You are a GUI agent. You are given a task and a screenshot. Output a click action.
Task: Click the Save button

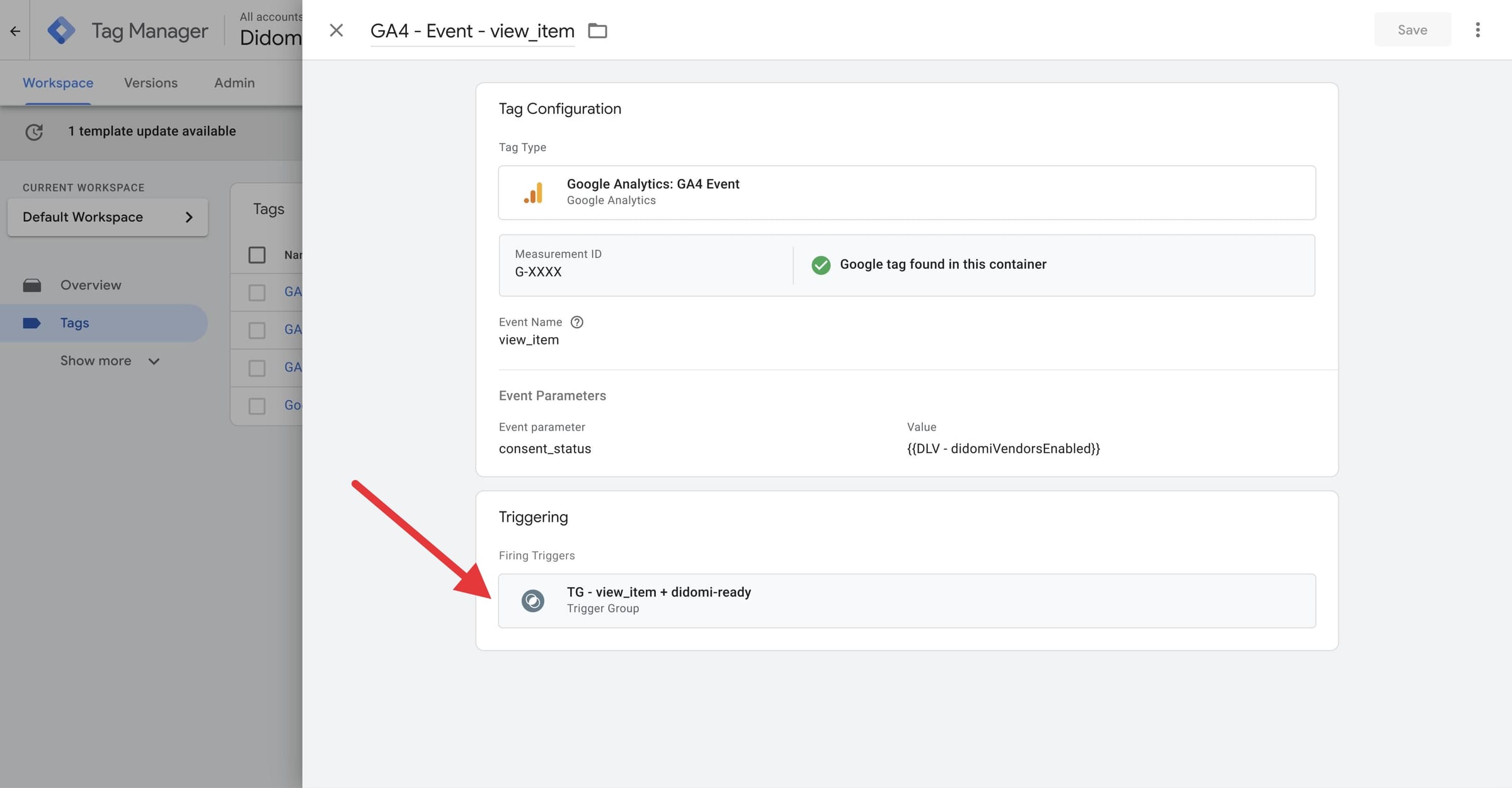coord(1412,30)
